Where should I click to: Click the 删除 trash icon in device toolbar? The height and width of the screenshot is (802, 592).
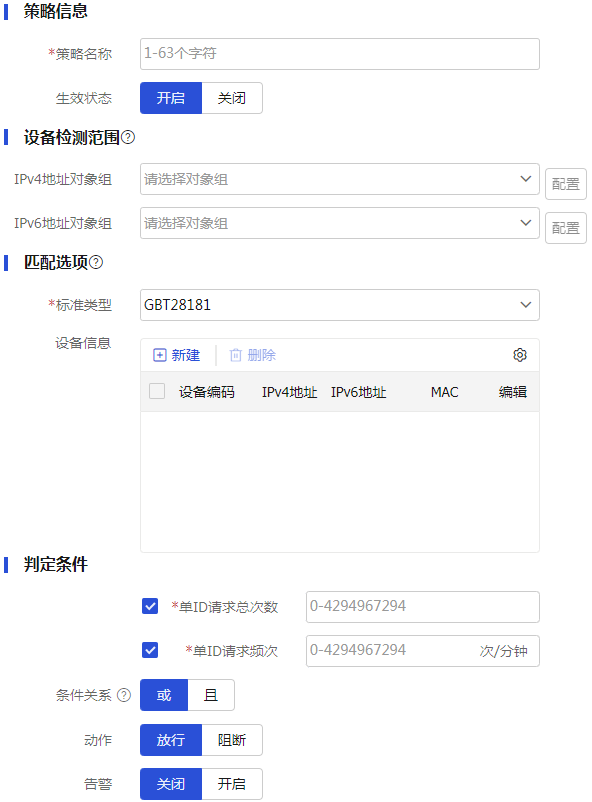click(235, 355)
